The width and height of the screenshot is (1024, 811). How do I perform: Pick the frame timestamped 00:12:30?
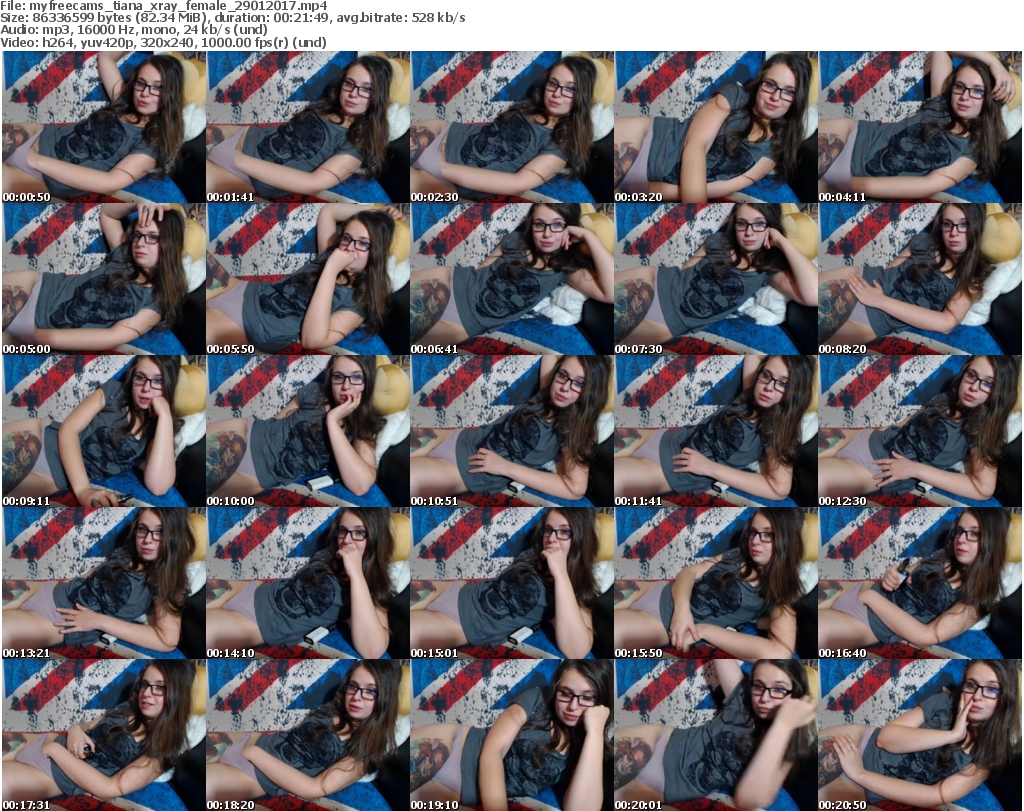point(920,432)
